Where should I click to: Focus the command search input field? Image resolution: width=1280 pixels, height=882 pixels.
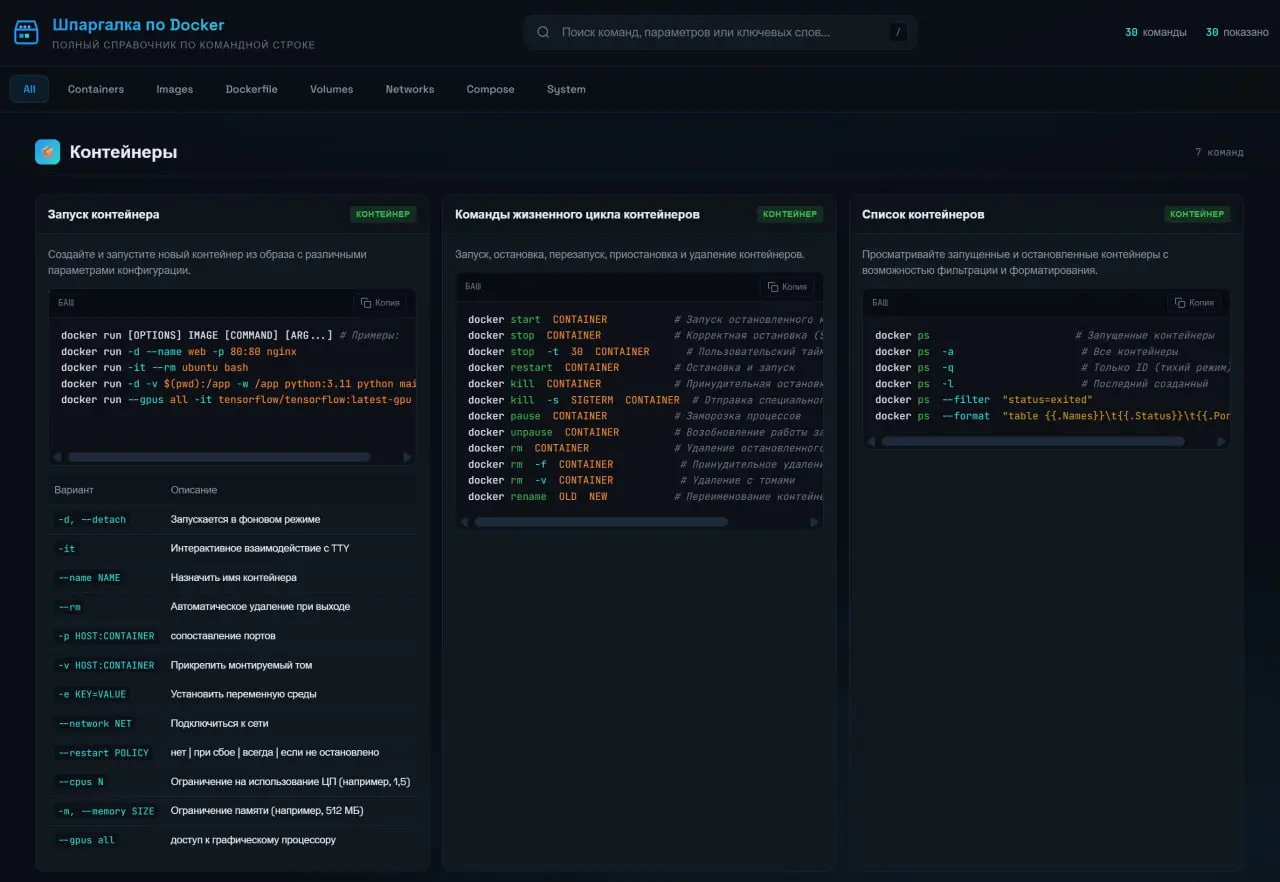(x=720, y=32)
